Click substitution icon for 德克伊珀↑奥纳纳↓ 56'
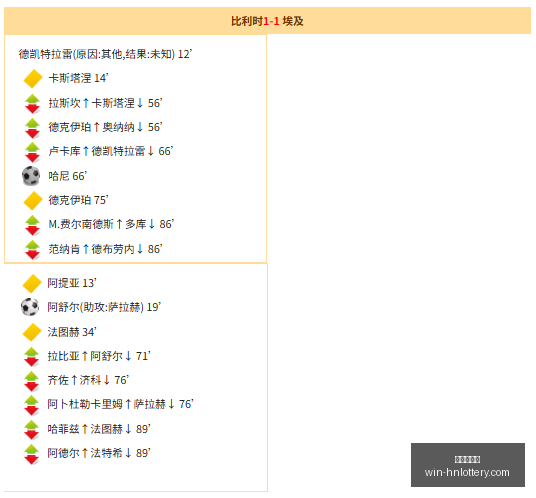 tap(32, 128)
